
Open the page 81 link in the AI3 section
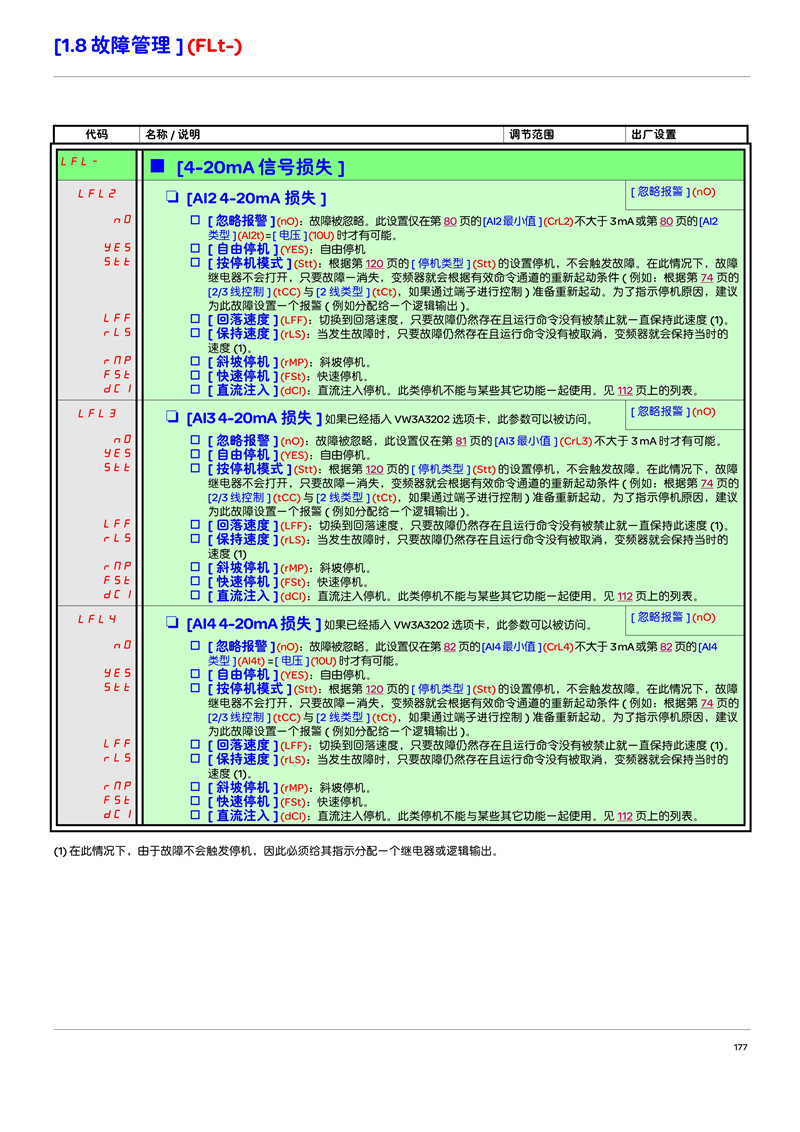tap(461, 441)
